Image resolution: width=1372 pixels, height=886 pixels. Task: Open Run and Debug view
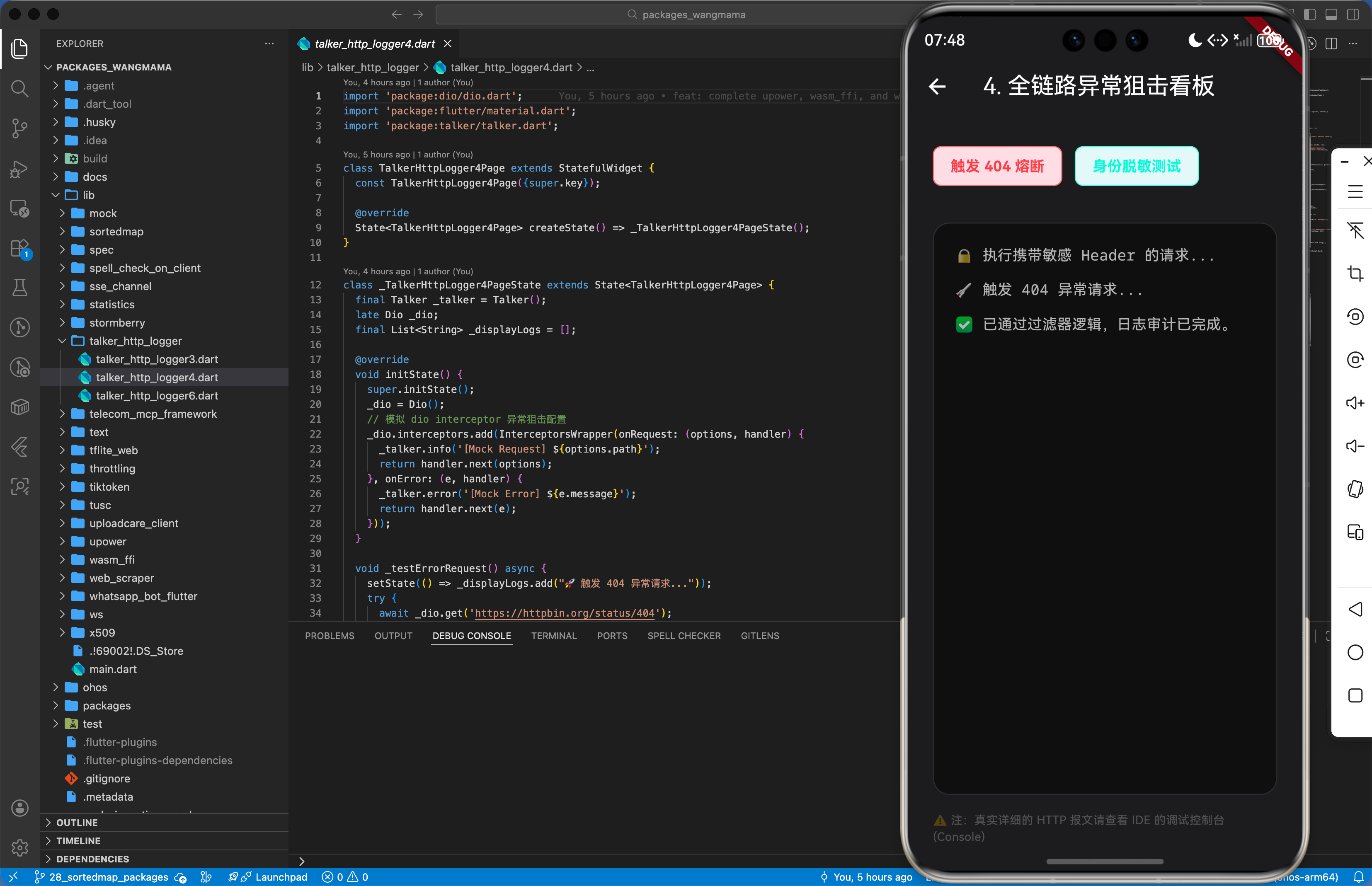(19, 168)
